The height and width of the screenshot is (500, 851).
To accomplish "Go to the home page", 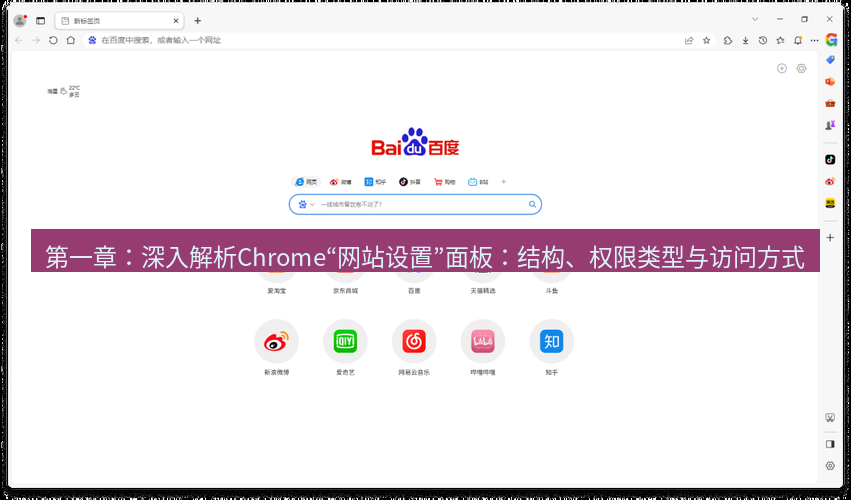I will pyautogui.click(x=71, y=40).
